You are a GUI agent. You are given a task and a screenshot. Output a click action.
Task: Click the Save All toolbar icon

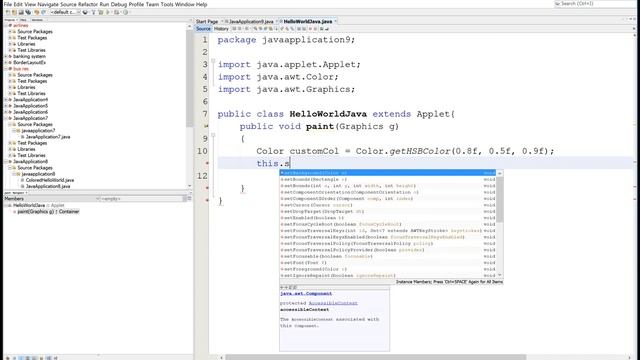tap(28, 12)
